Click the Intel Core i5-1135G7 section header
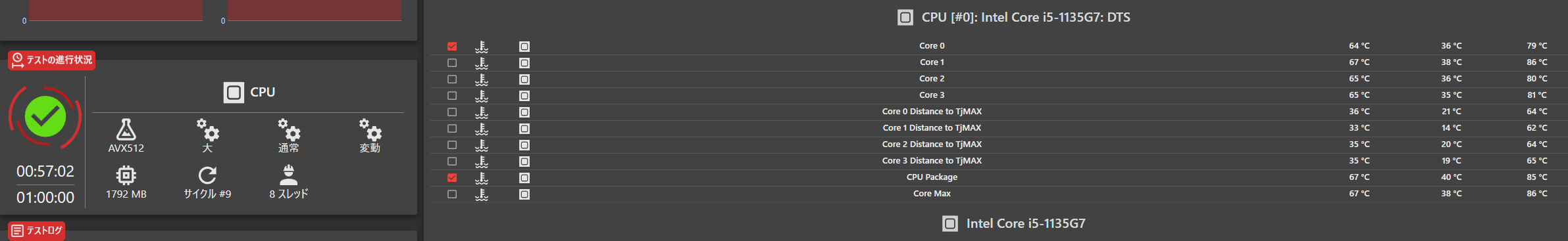This screenshot has width=1568, height=241. click(x=1014, y=224)
